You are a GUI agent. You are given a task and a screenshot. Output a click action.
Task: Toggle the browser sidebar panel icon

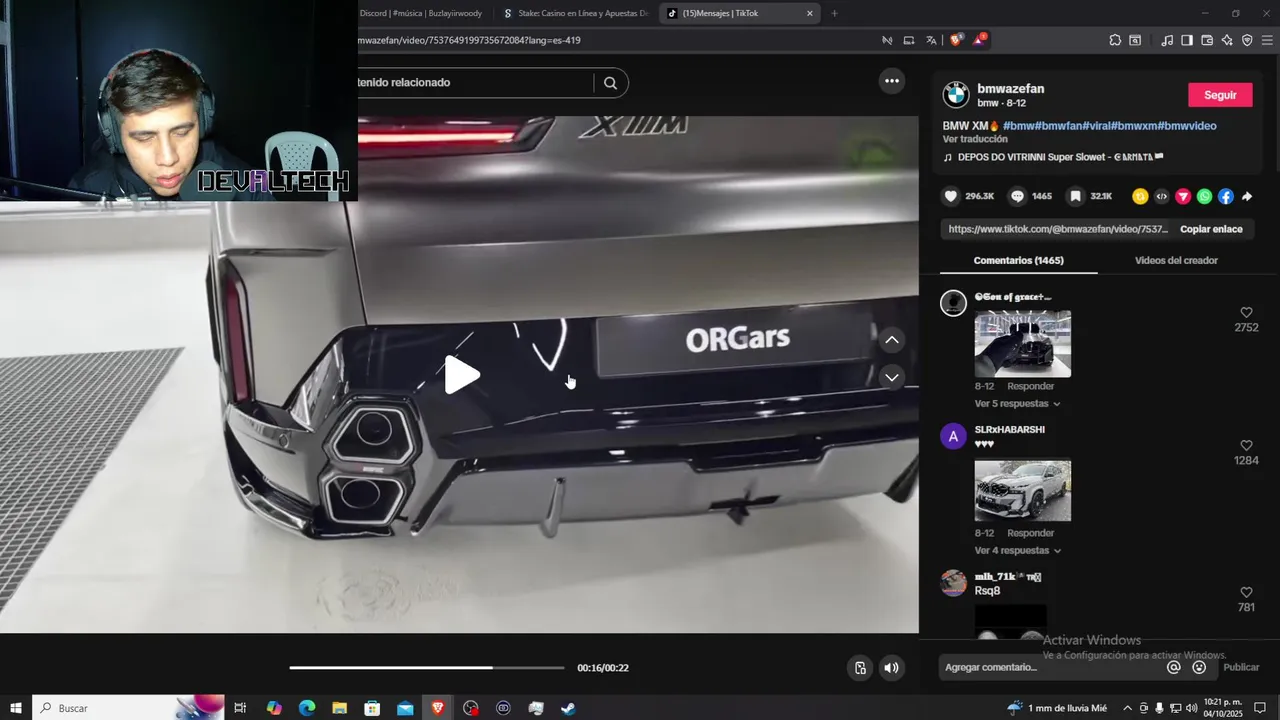(x=1187, y=40)
